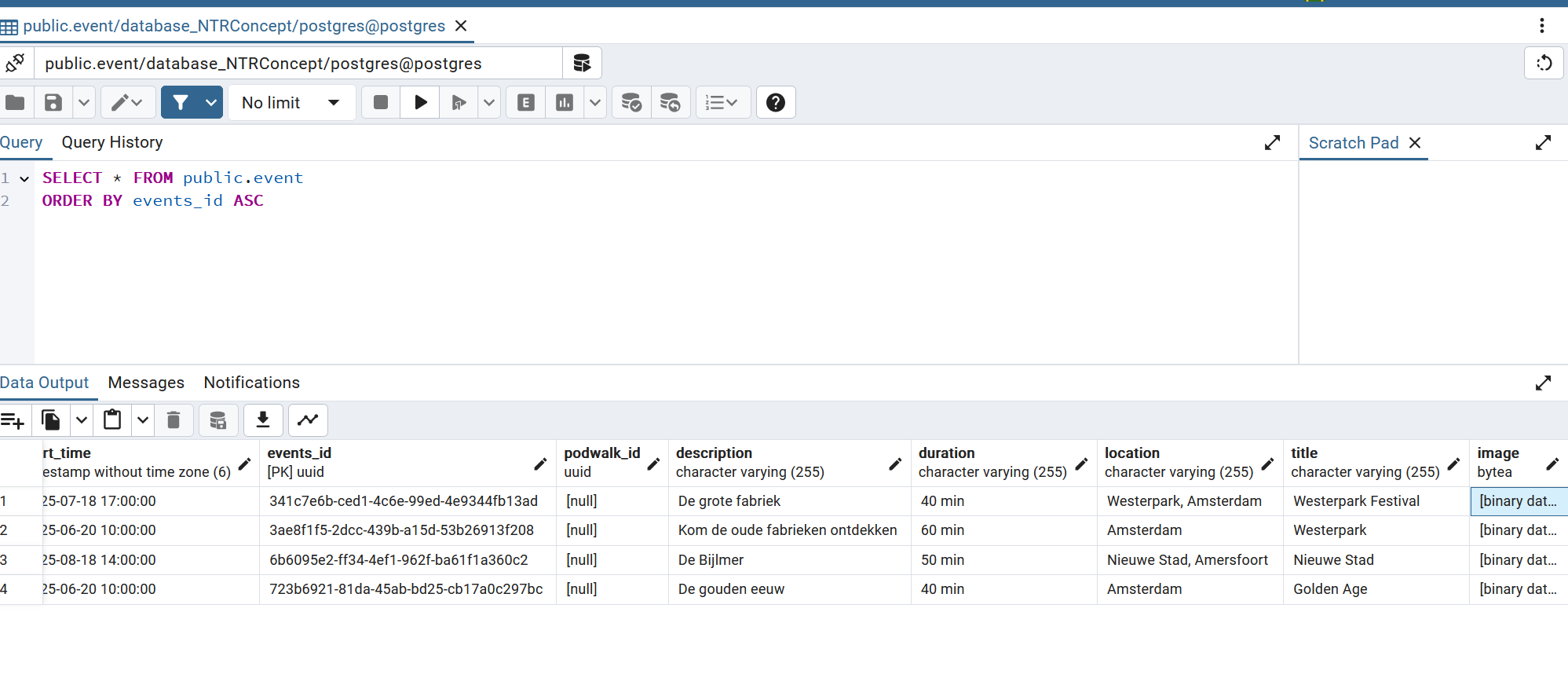This screenshot has height=700, width=1568.
Task: Switch to the Query History tab
Action: pos(112,142)
